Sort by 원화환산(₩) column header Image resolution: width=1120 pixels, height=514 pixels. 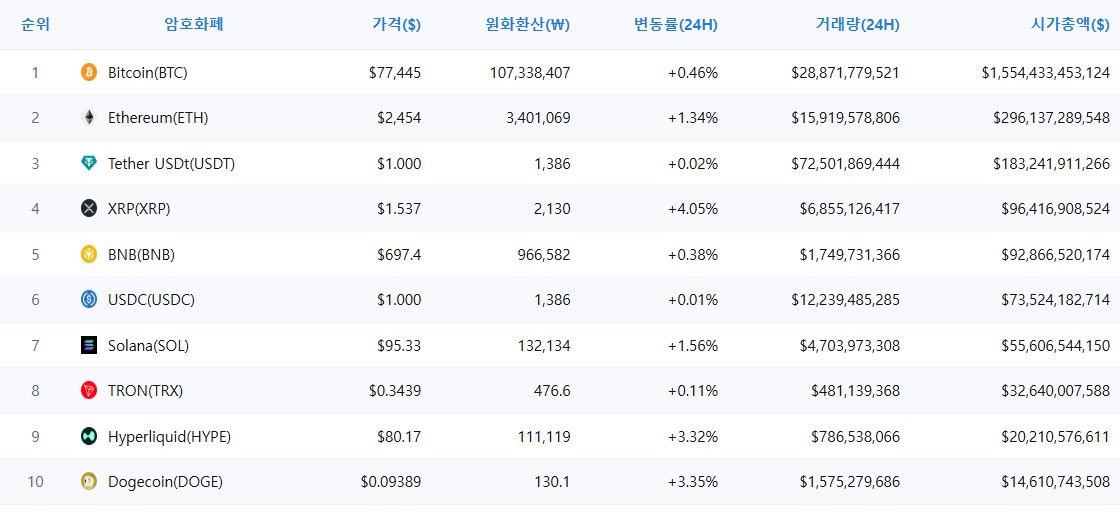click(x=527, y=25)
